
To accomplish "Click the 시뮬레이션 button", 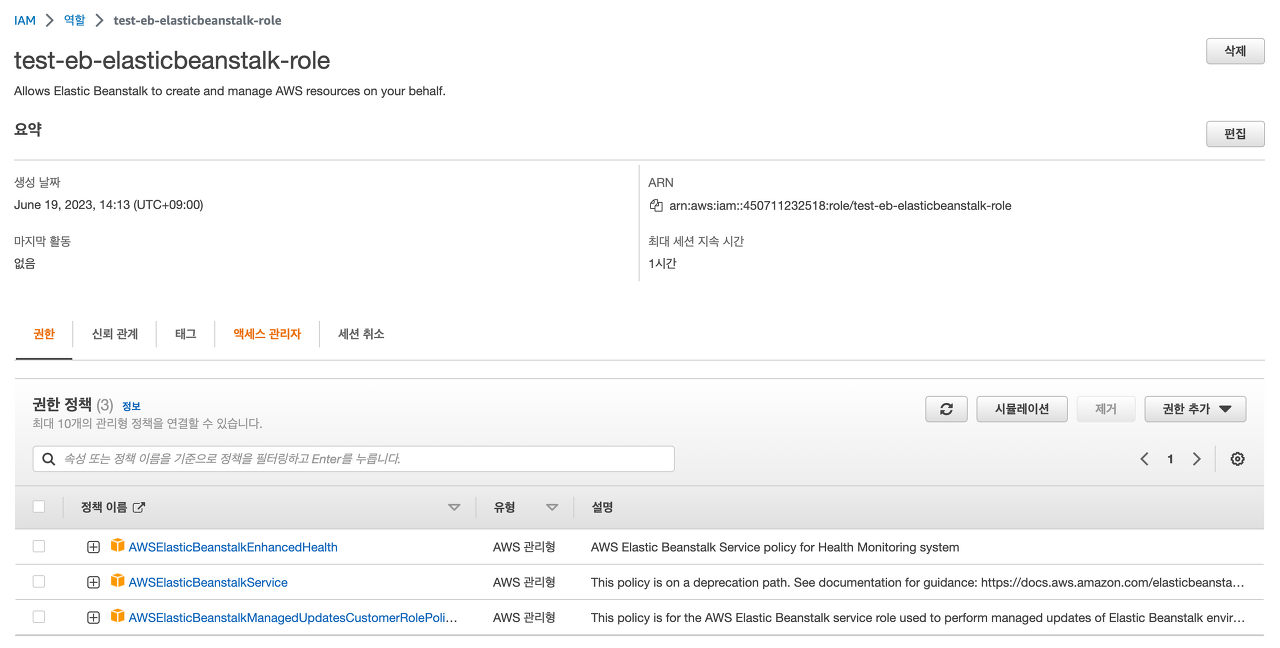I will coord(1022,409).
